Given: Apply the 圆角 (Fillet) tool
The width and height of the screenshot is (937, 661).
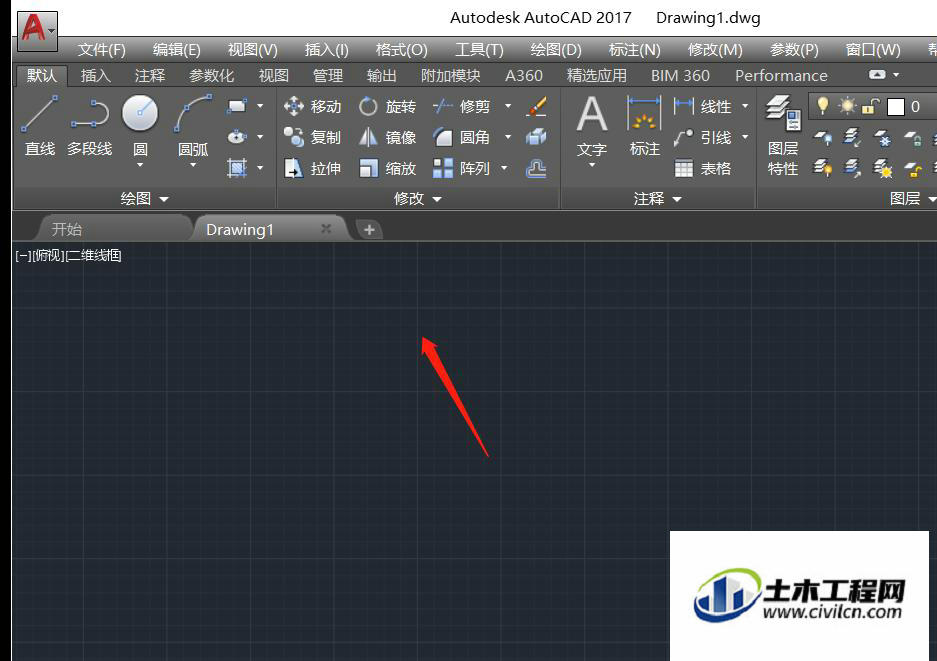Looking at the screenshot, I should point(461,137).
